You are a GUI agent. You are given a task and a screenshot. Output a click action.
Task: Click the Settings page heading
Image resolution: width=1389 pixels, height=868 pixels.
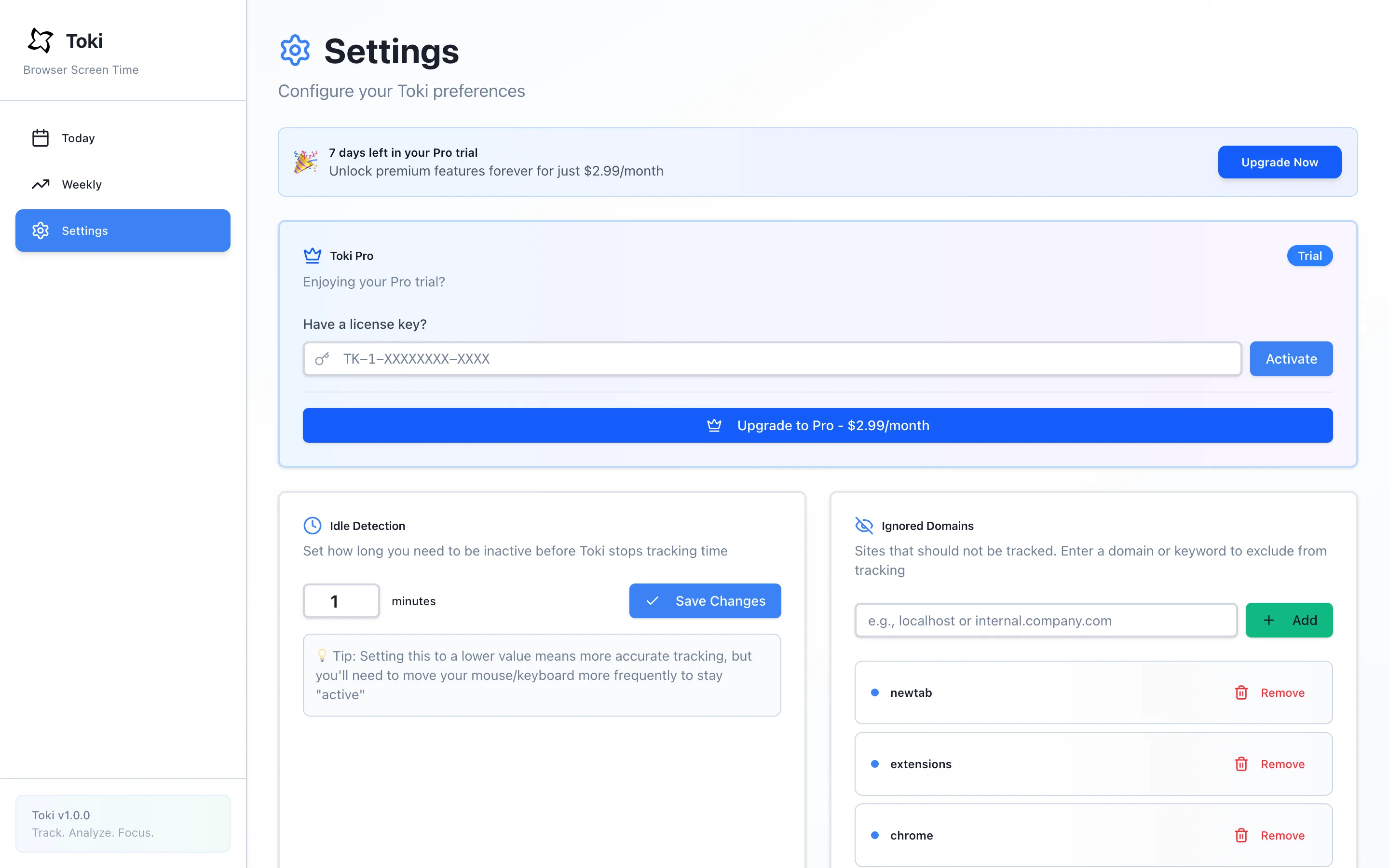[392, 51]
